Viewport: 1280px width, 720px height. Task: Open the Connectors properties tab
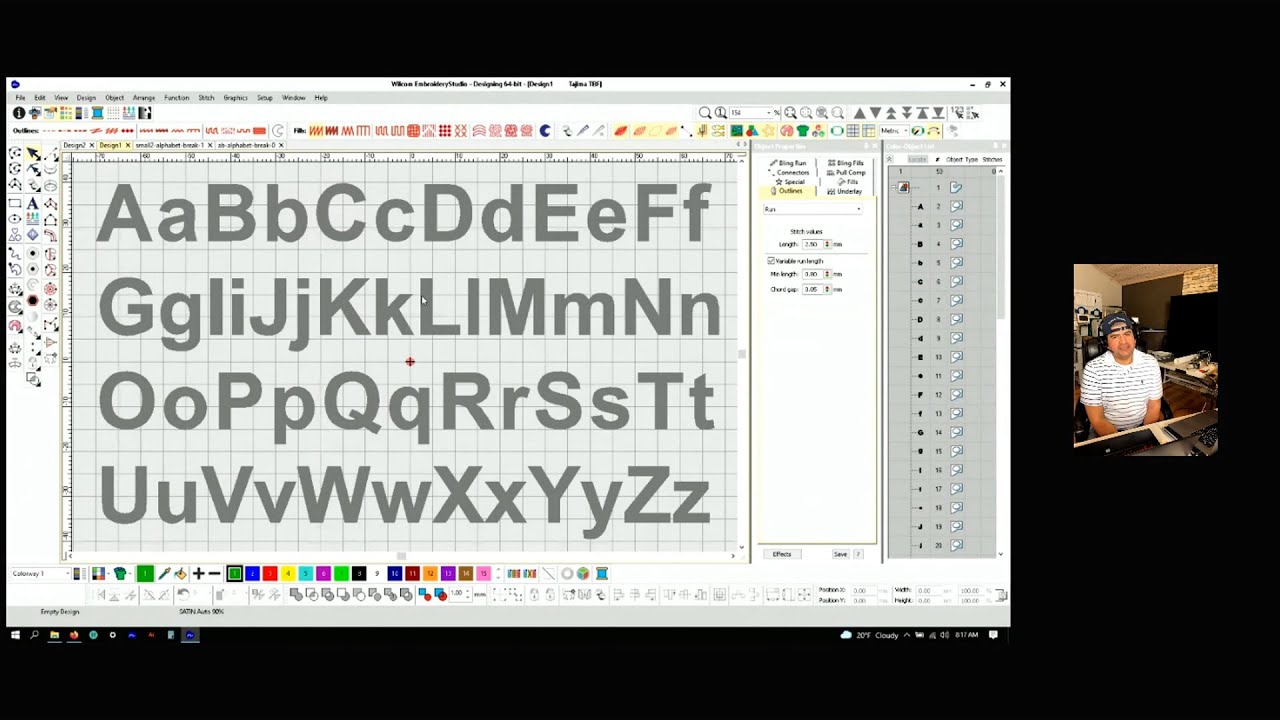(x=790, y=172)
